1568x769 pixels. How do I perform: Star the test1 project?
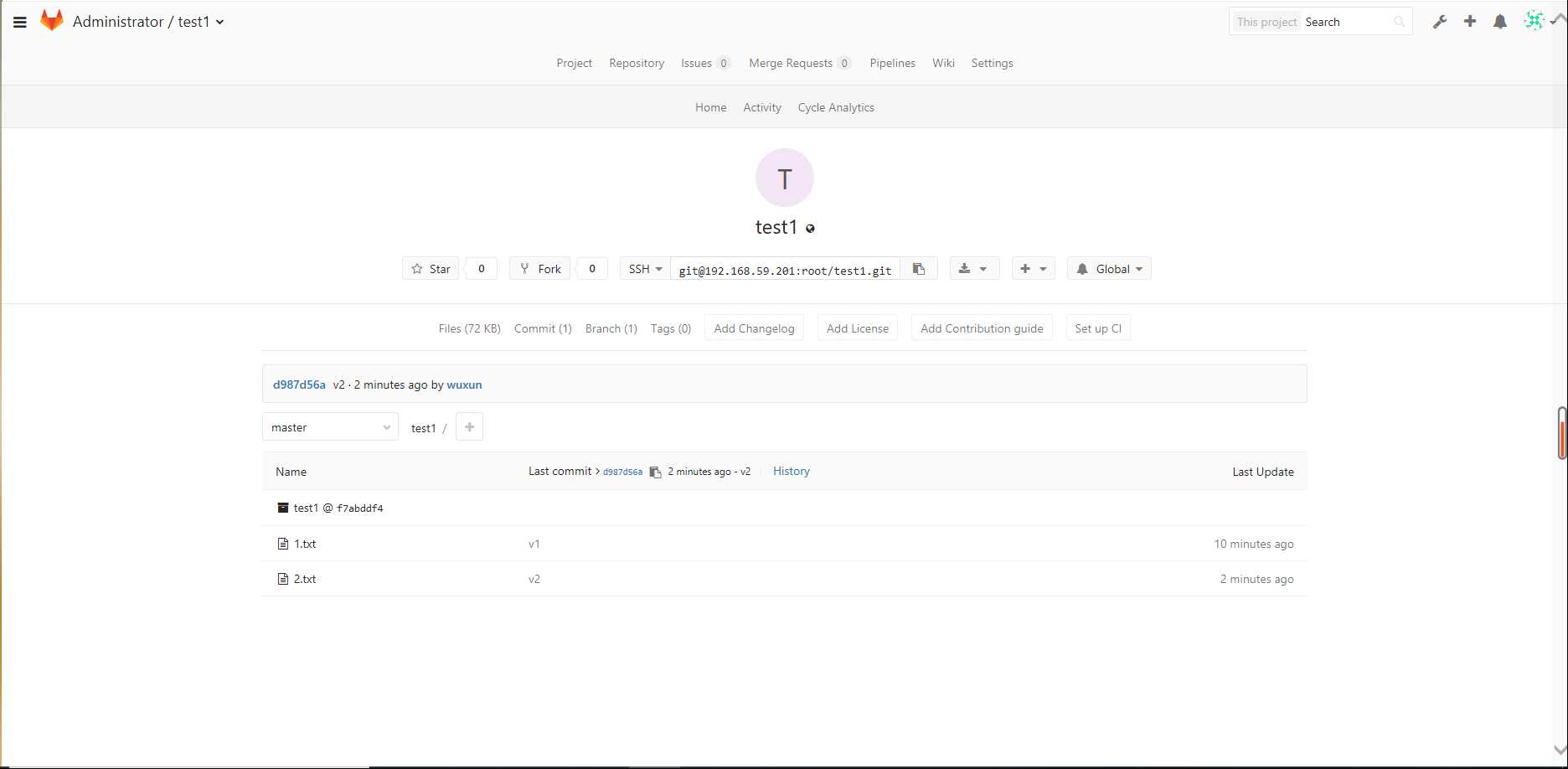click(431, 269)
